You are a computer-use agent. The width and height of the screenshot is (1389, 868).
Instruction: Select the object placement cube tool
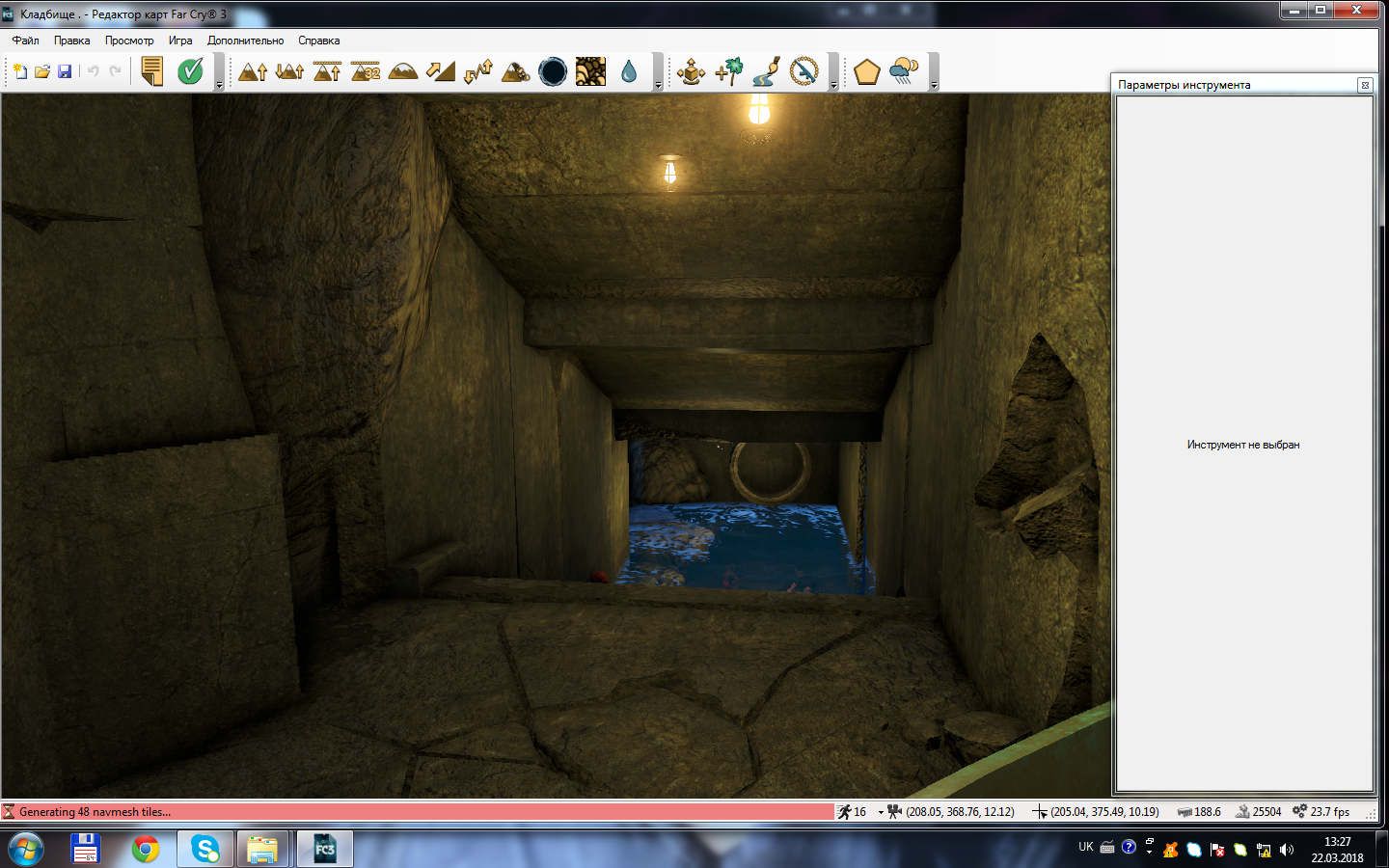pyautogui.click(x=691, y=71)
